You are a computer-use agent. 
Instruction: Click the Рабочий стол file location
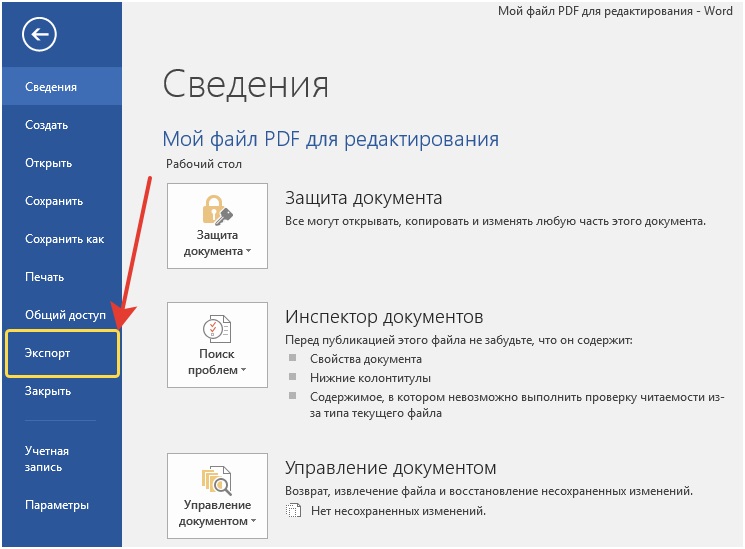[x=204, y=164]
